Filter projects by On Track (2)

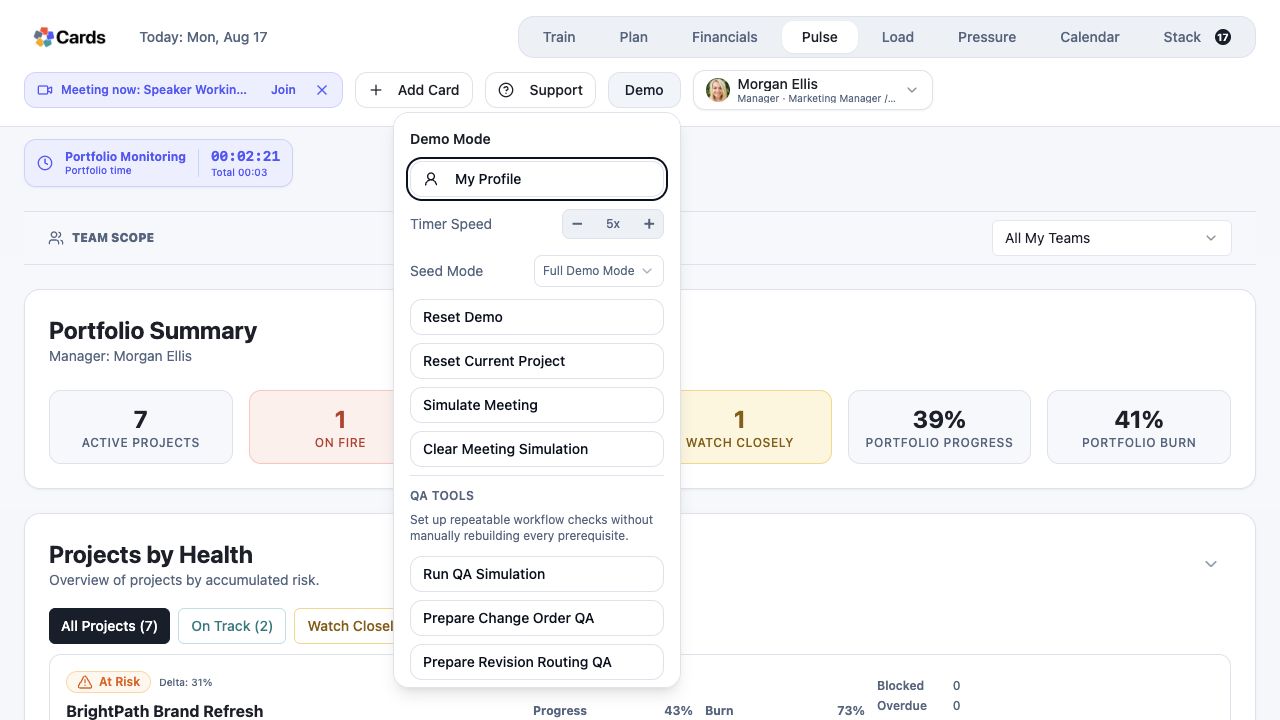(232, 626)
